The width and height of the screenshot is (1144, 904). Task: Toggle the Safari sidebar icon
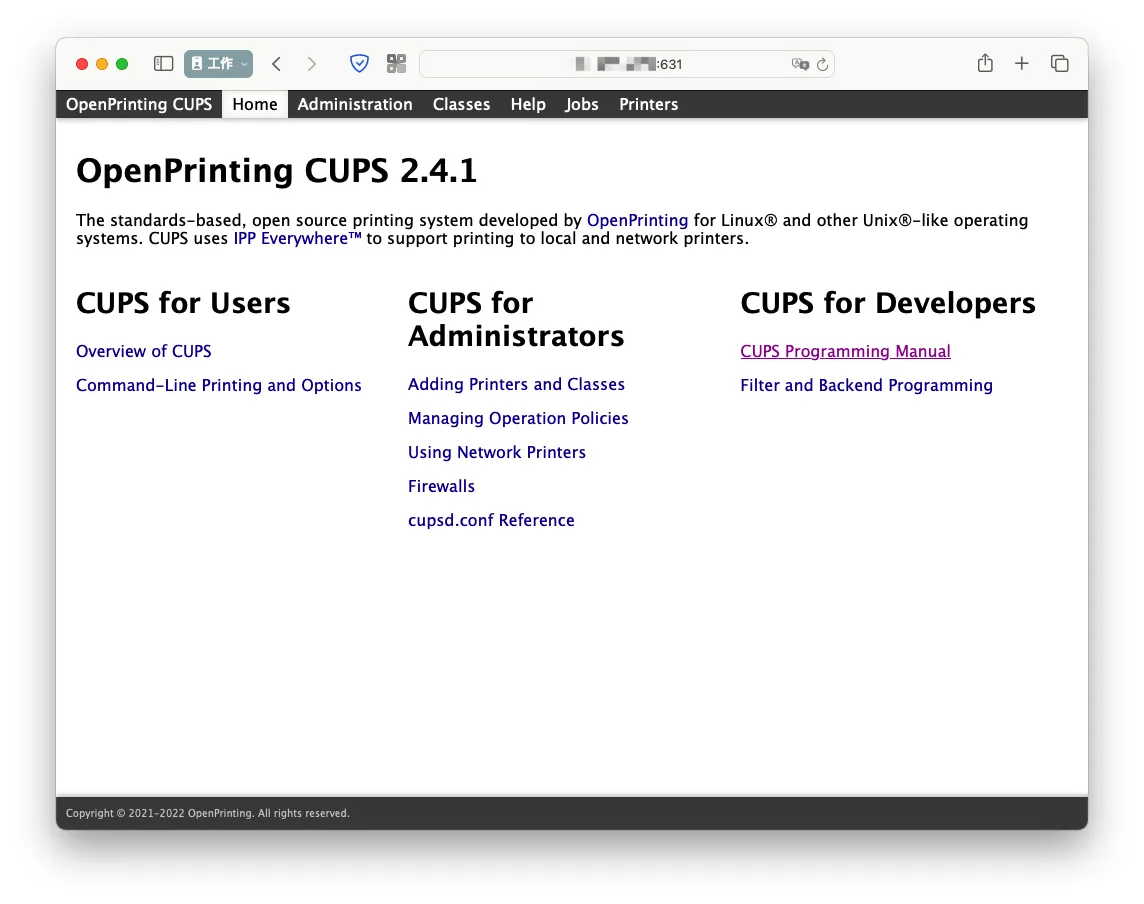163,64
